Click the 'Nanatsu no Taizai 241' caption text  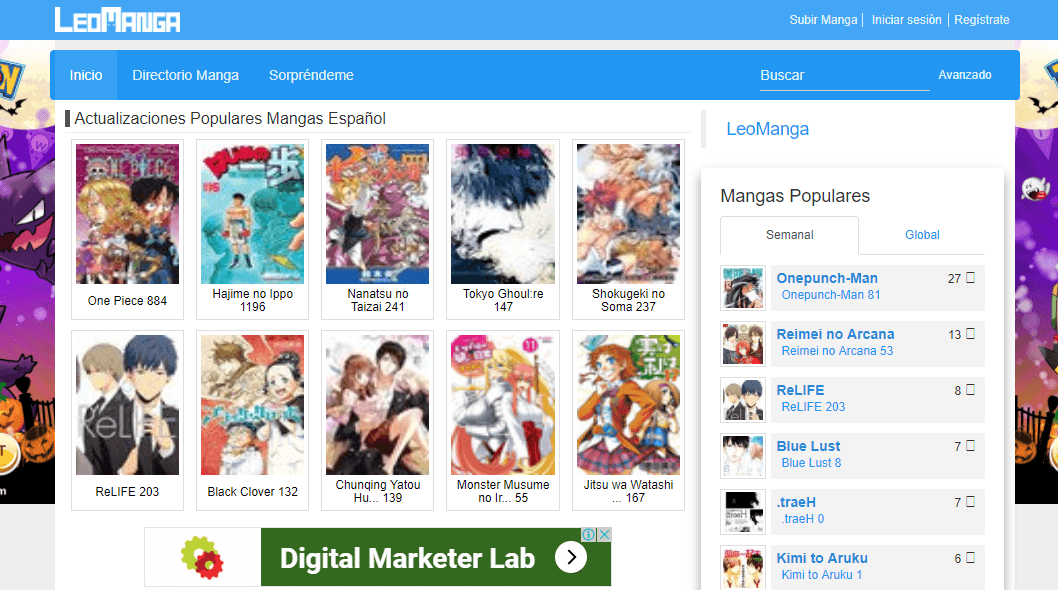pos(378,300)
